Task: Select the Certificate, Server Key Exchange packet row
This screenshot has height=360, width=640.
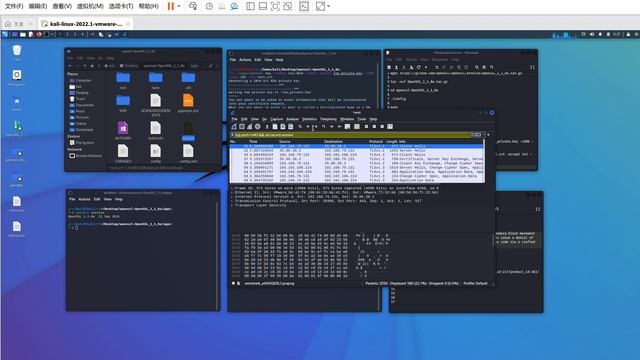Action: click(x=357, y=159)
